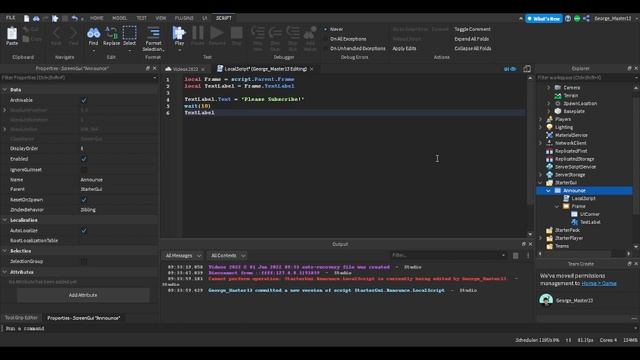Click the Resume test button

[x=217, y=33]
